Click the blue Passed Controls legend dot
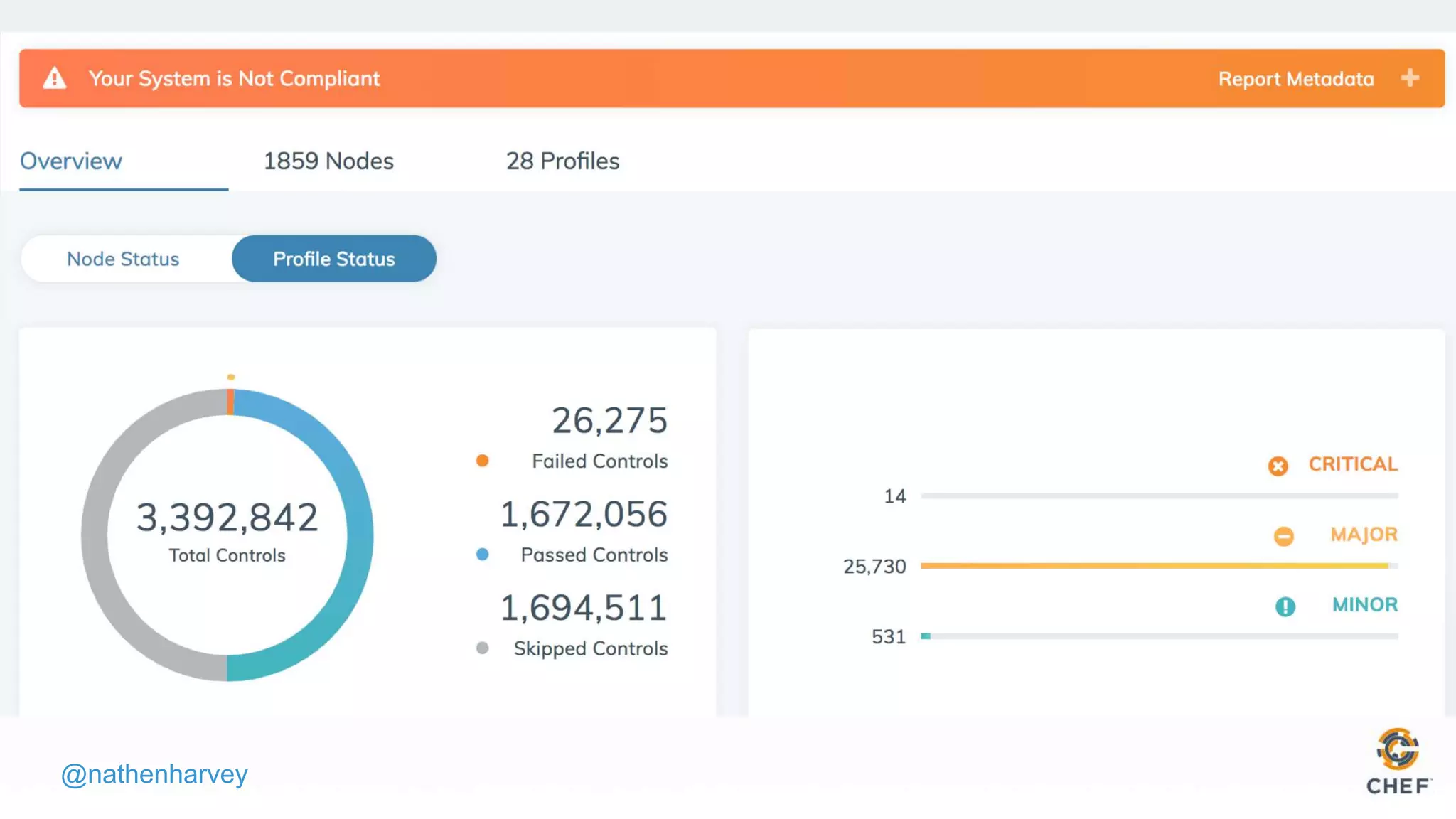Screen dimensions: 1456x819 (482, 555)
